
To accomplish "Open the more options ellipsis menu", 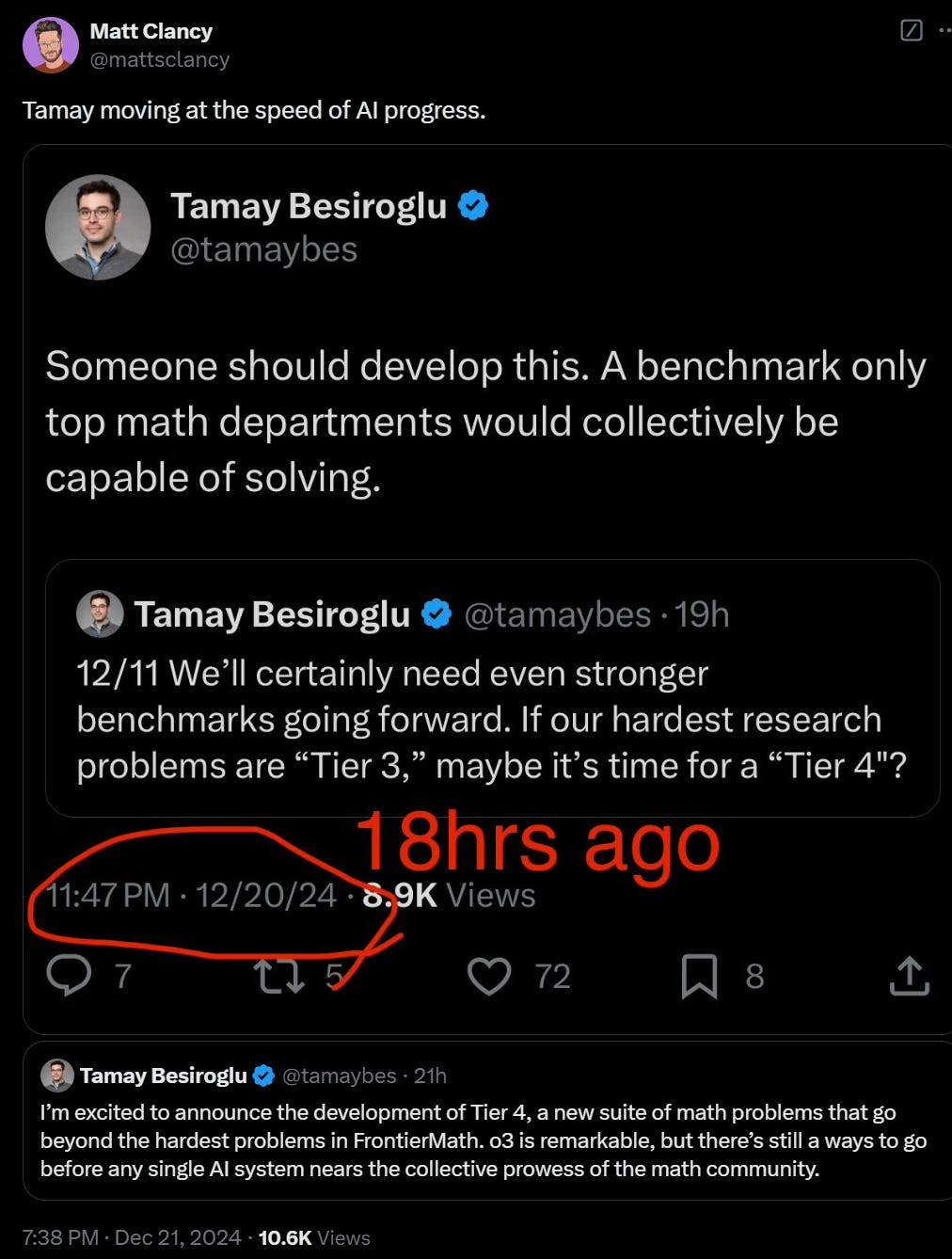I will (x=944, y=30).
